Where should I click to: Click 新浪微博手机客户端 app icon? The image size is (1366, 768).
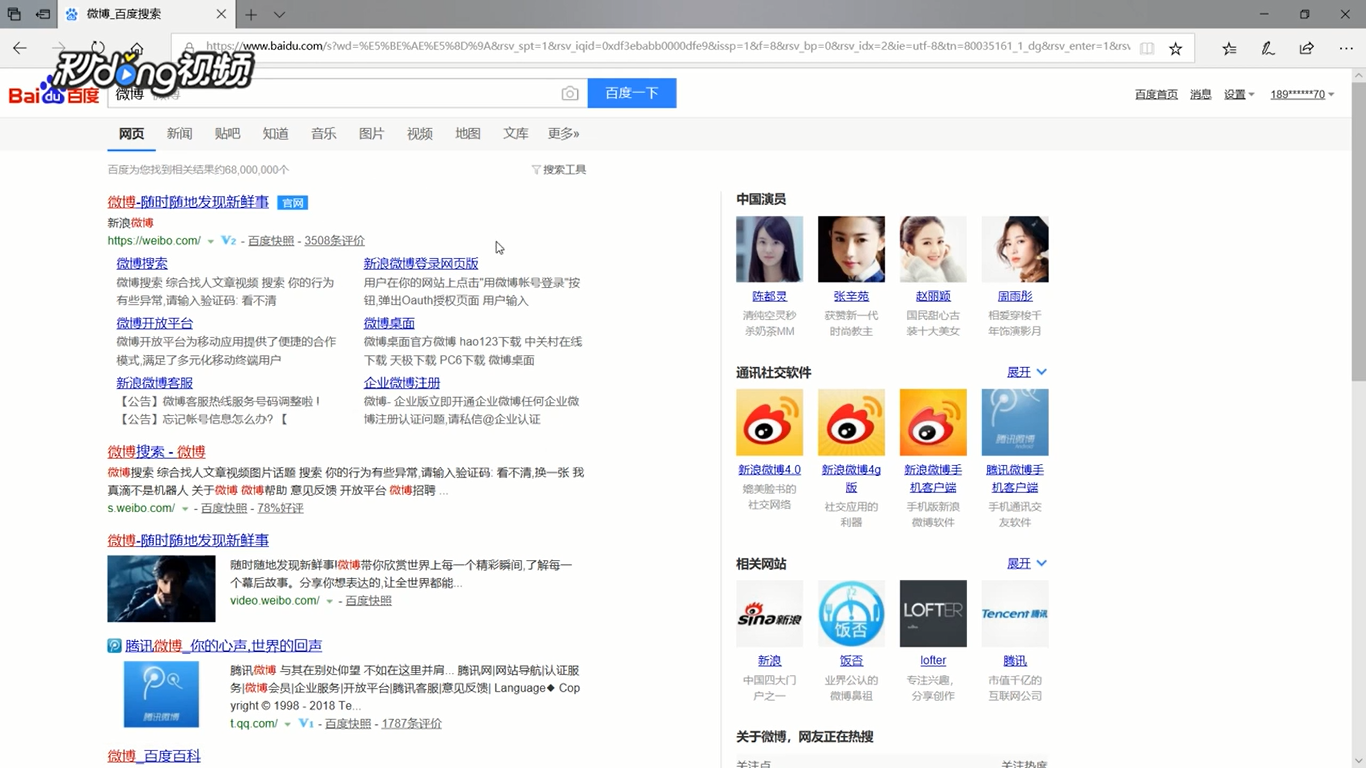coord(933,422)
